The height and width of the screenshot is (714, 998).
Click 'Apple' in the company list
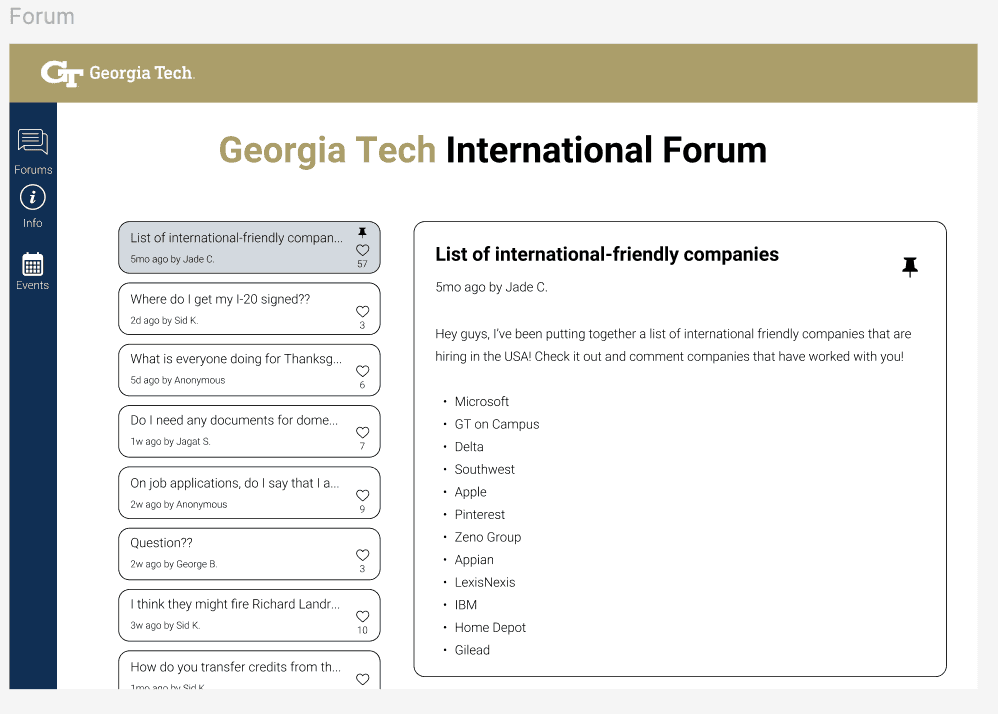click(x=470, y=492)
